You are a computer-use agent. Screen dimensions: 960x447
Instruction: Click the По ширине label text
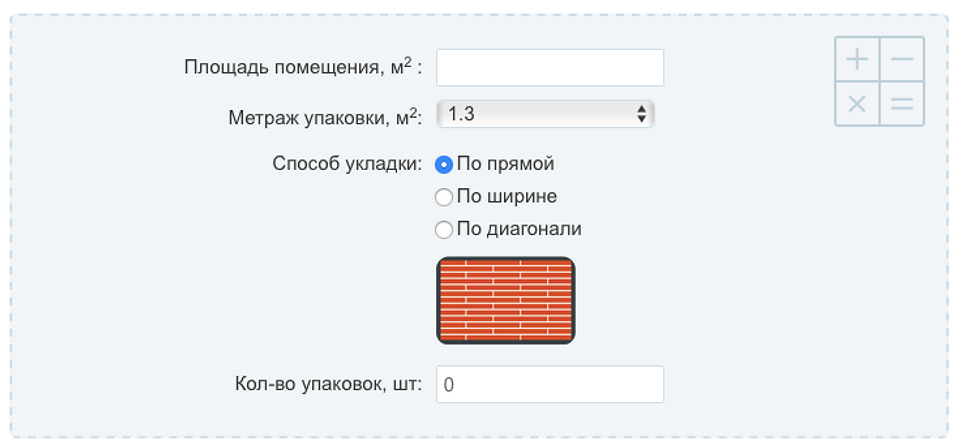pyautogui.click(x=507, y=197)
